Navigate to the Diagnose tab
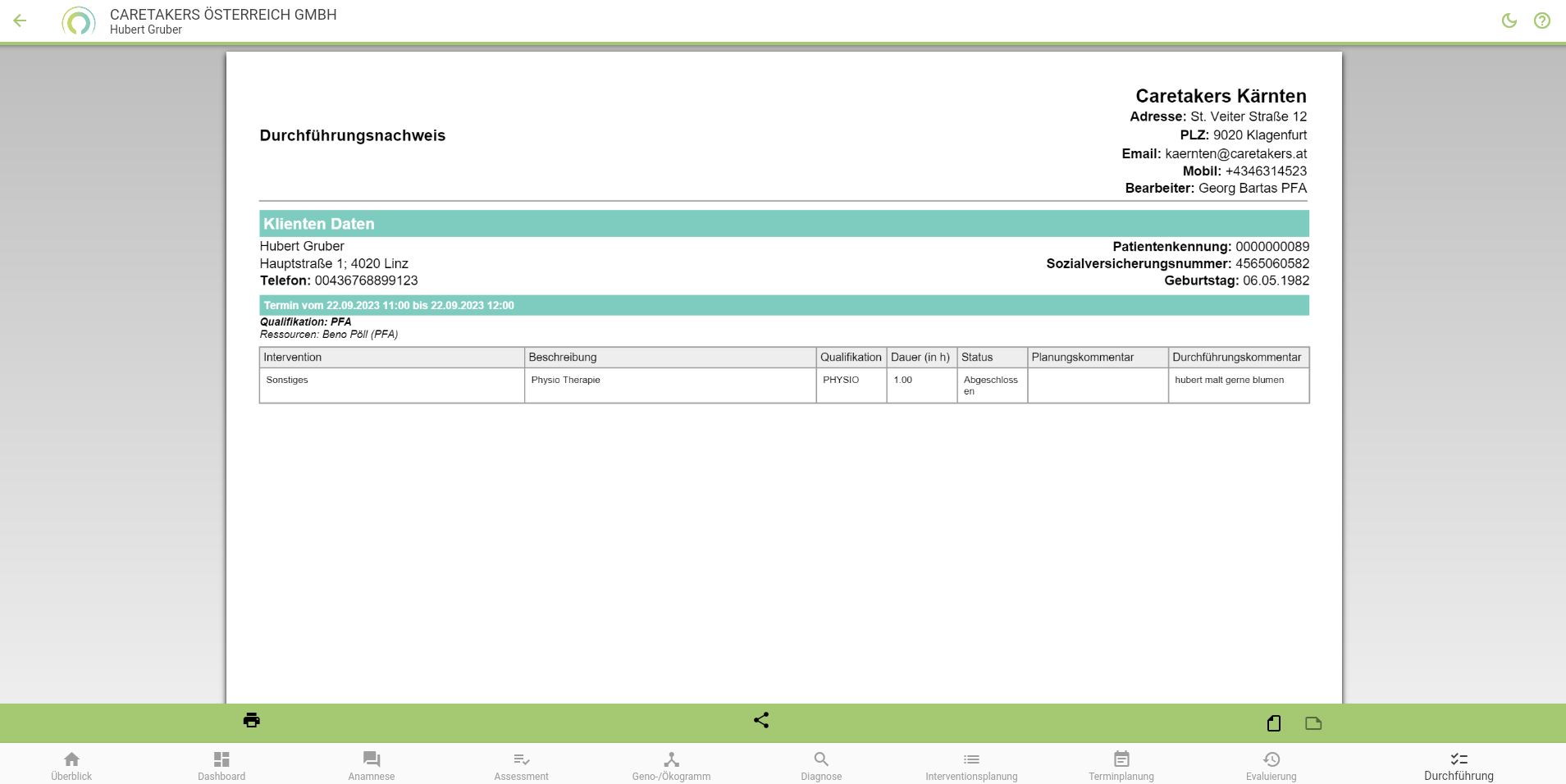The height and width of the screenshot is (784, 1566). pos(821,765)
